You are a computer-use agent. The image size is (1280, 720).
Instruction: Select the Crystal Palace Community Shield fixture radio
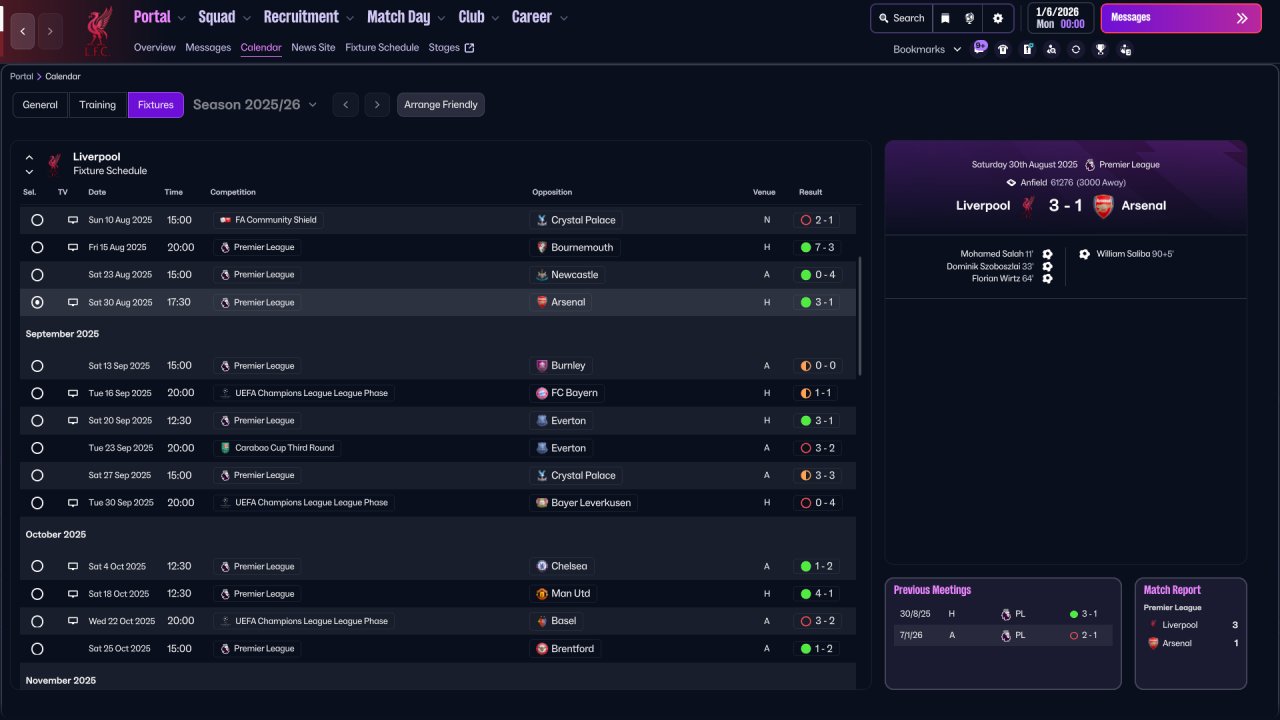pos(37,220)
